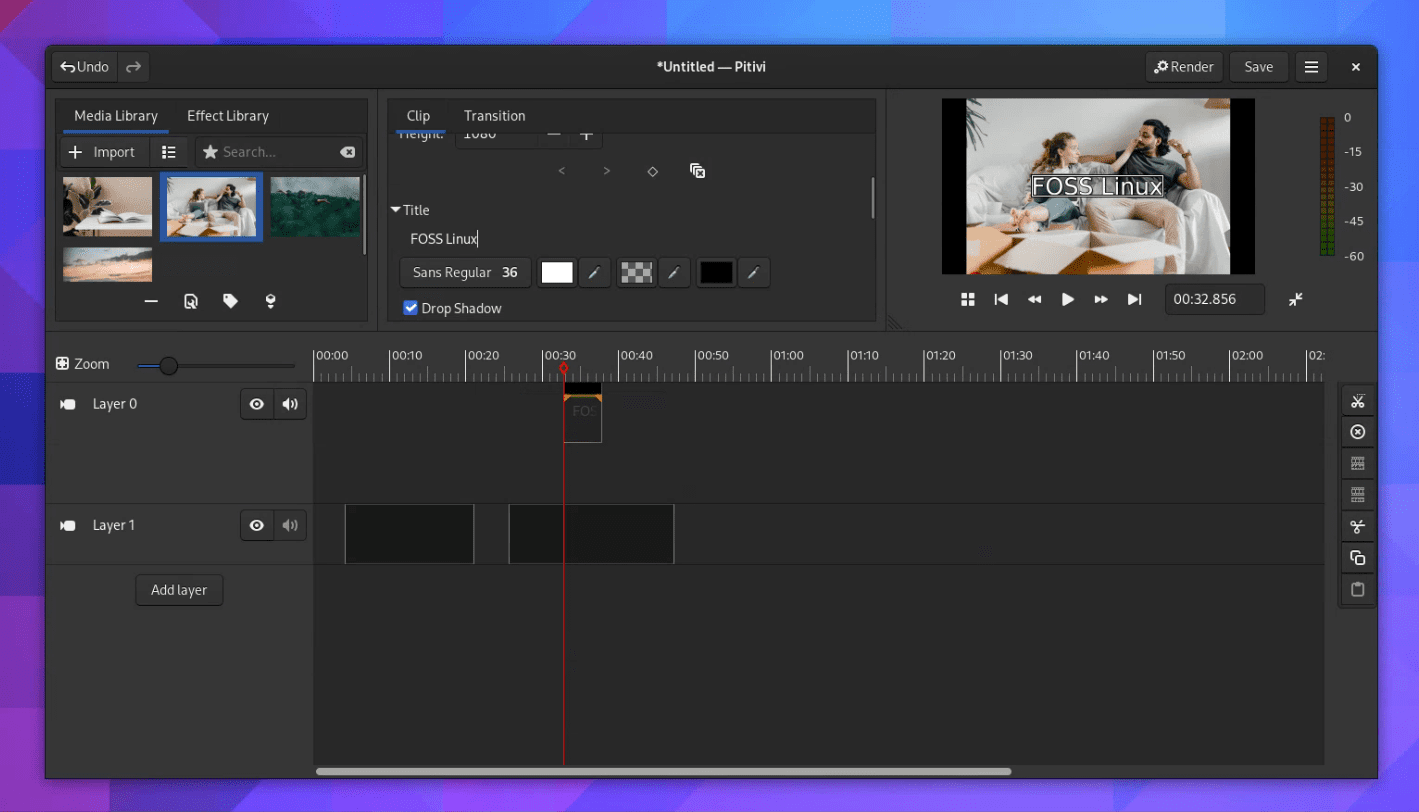Open checkered background color swatch
This screenshot has width=1419, height=812.
coord(637,272)
